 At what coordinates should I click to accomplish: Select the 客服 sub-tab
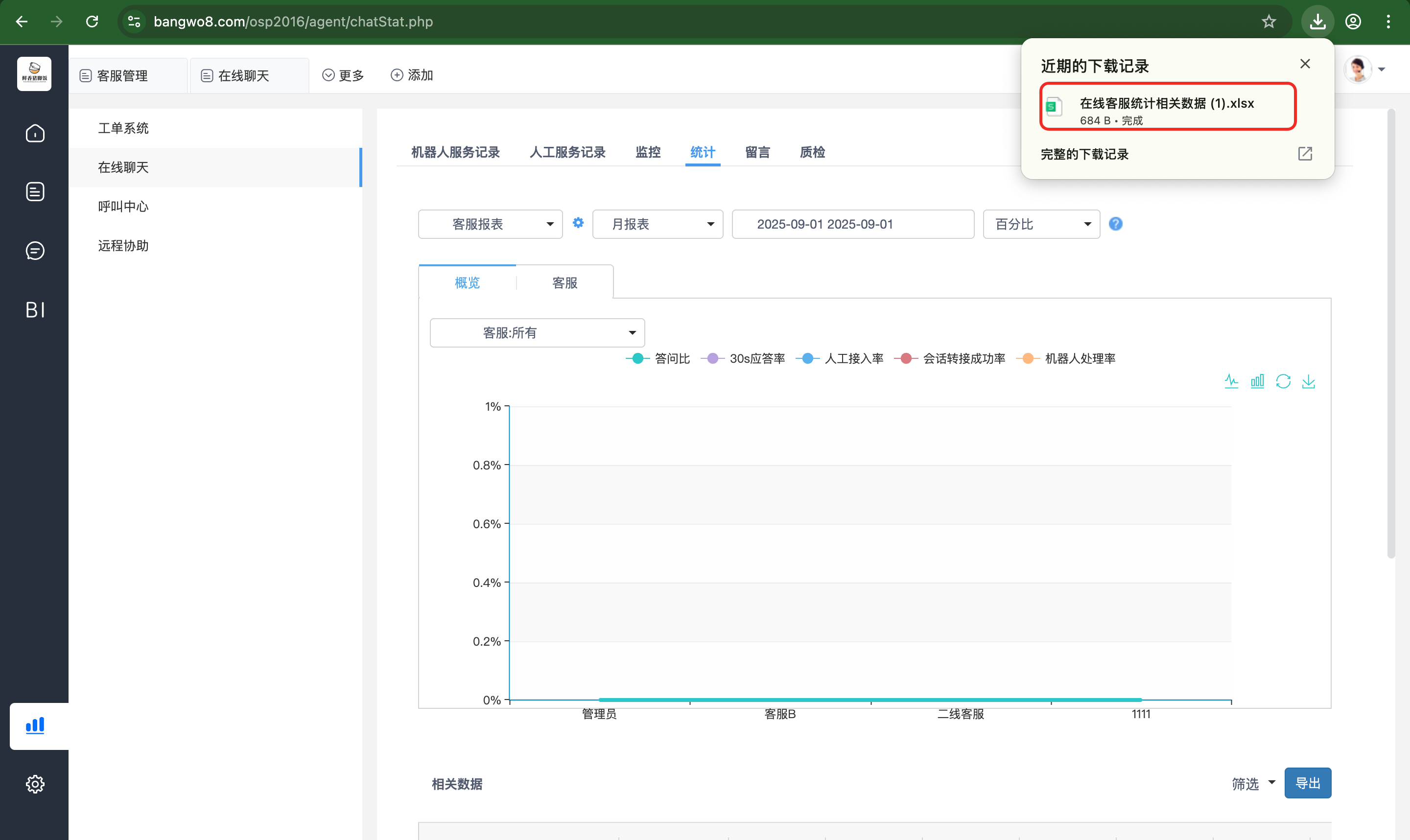pos(564,282)
